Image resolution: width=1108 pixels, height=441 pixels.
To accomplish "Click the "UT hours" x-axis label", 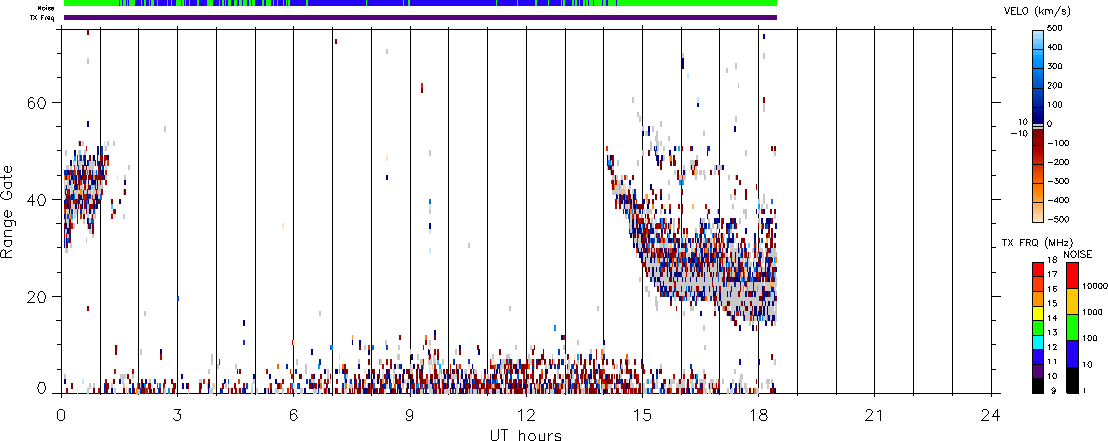I will pos(526,434).
